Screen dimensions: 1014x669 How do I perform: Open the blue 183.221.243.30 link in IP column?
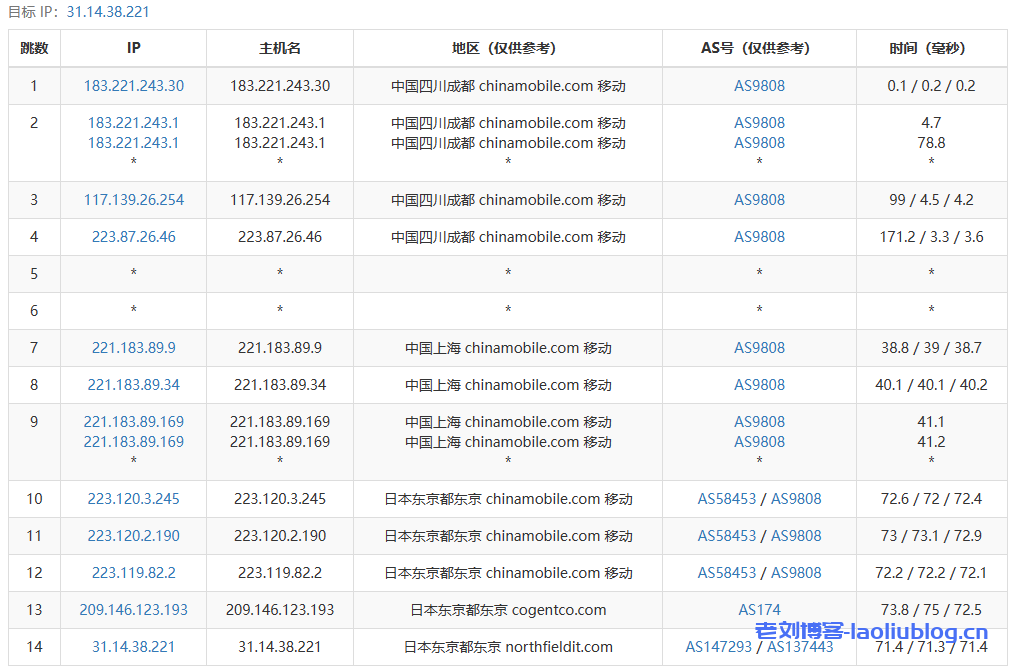click(x=134, y=86)
